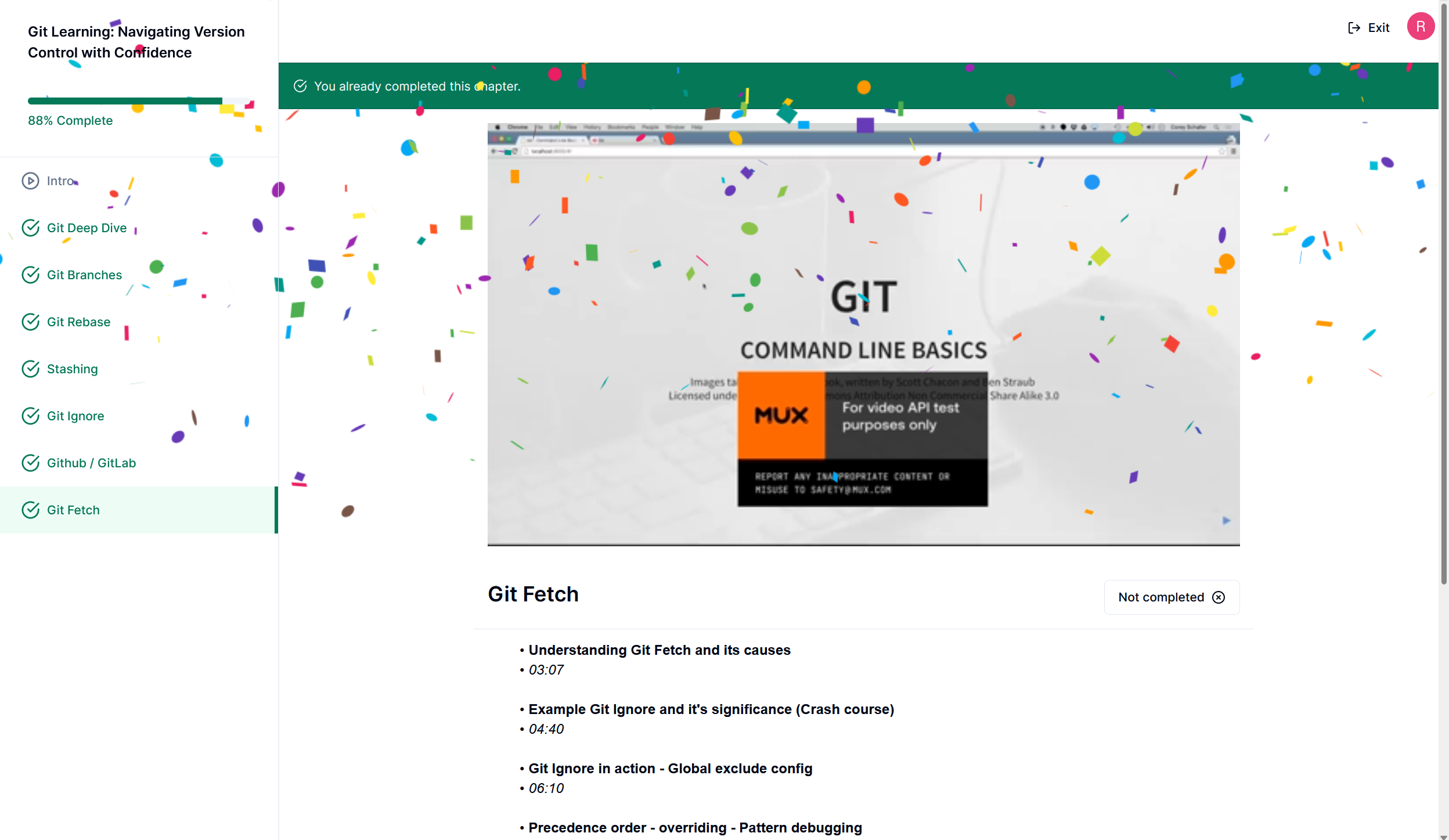Click the play icon beside Intro
Screen dimensions: 1449x840
pos(30,181)
